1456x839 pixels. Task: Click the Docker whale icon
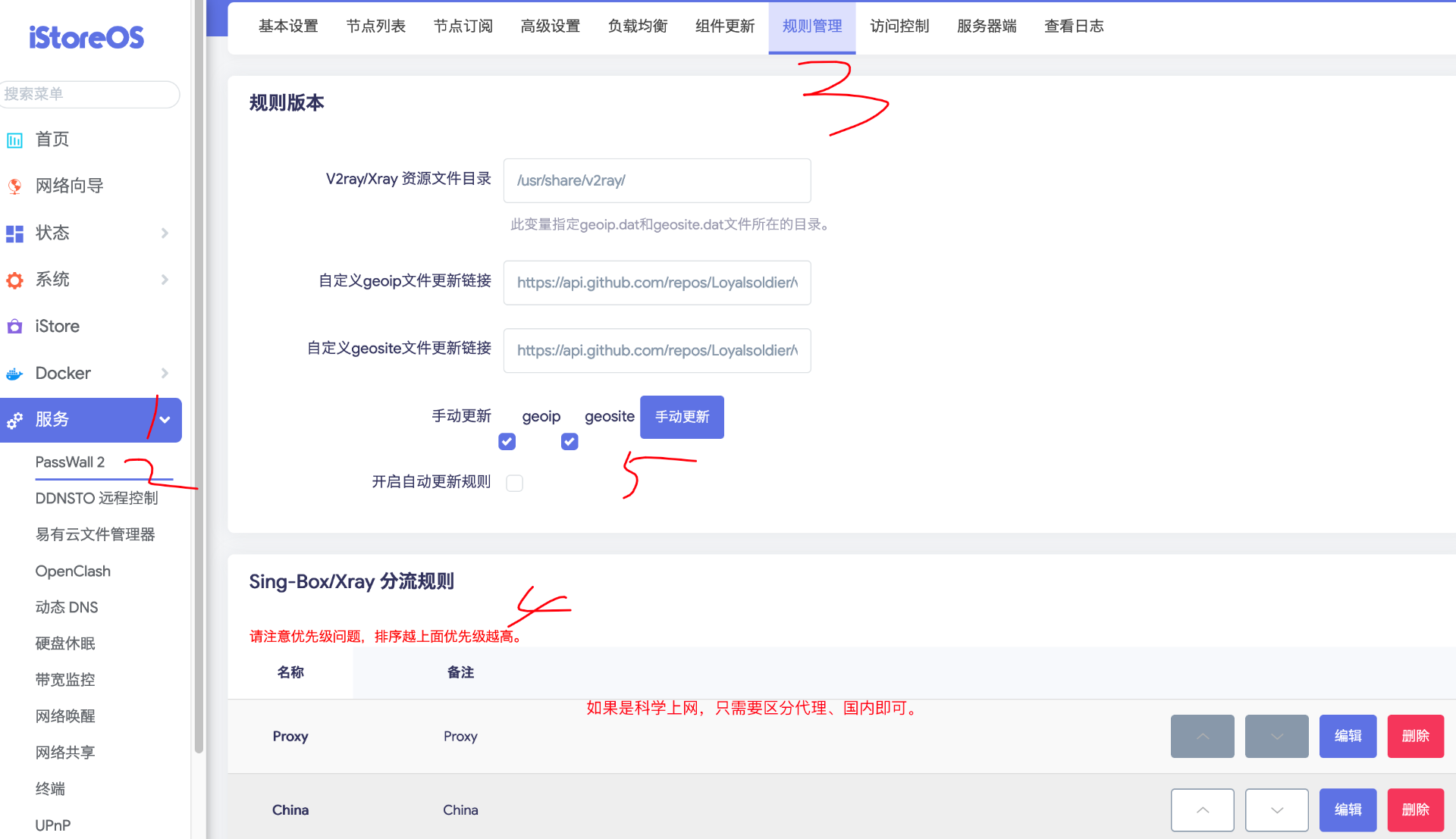coord(14,373)
